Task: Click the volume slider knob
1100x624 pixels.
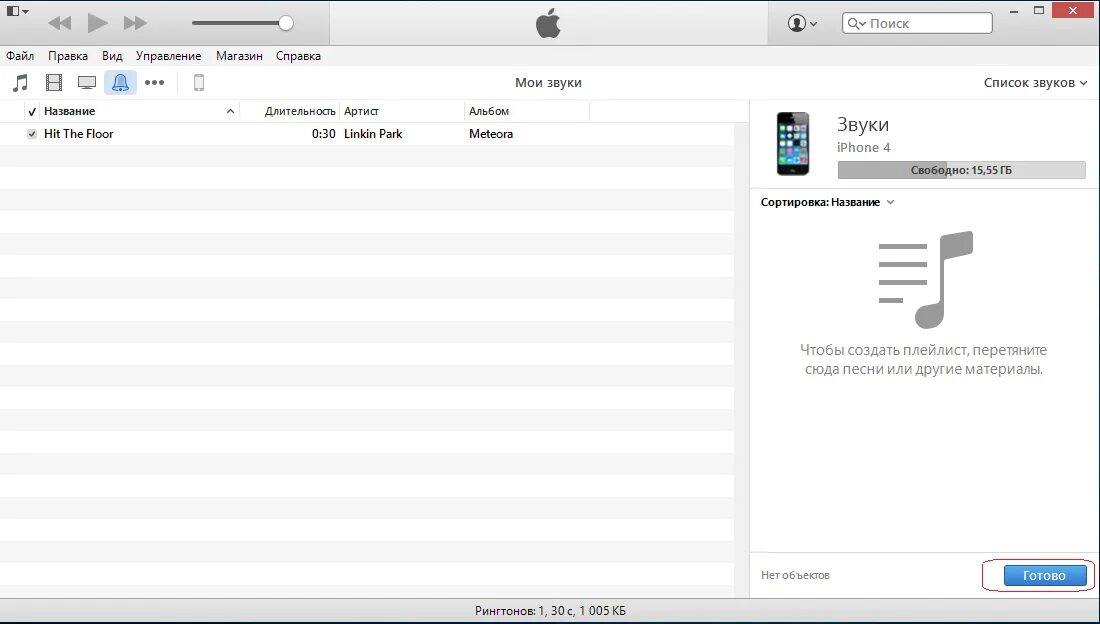Action: pyautogui.click(x=286, y=23)
